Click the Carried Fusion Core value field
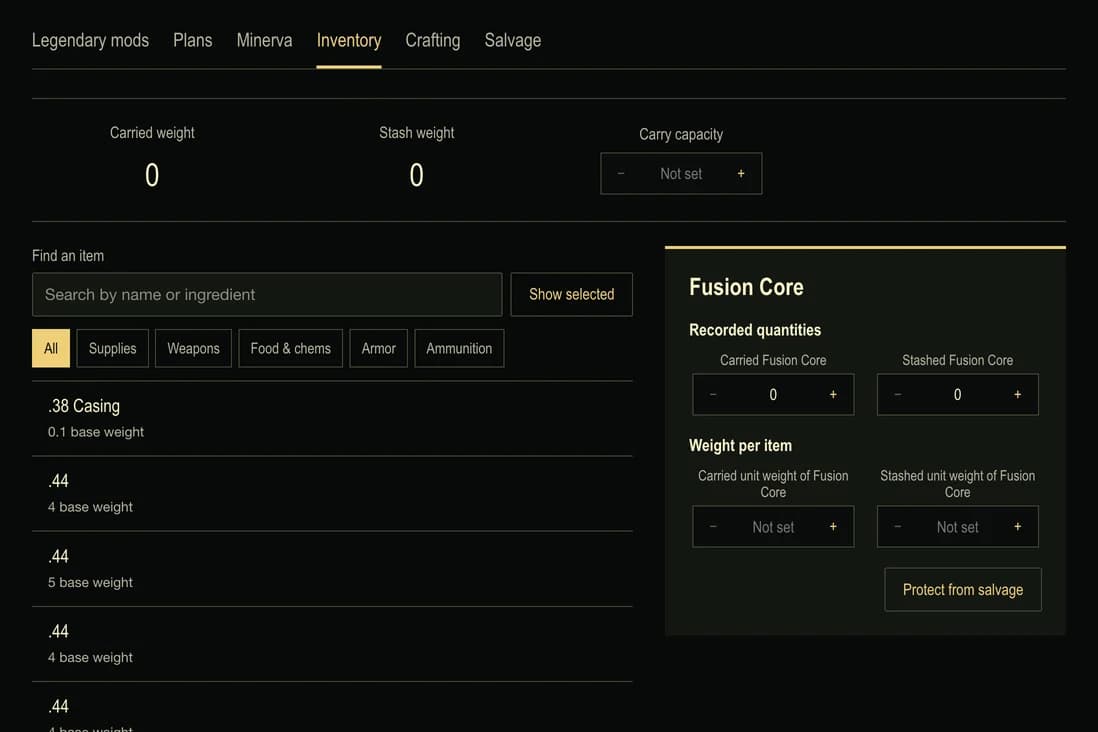The width and height of the screenshot is (1098, 732). (773, 394)
